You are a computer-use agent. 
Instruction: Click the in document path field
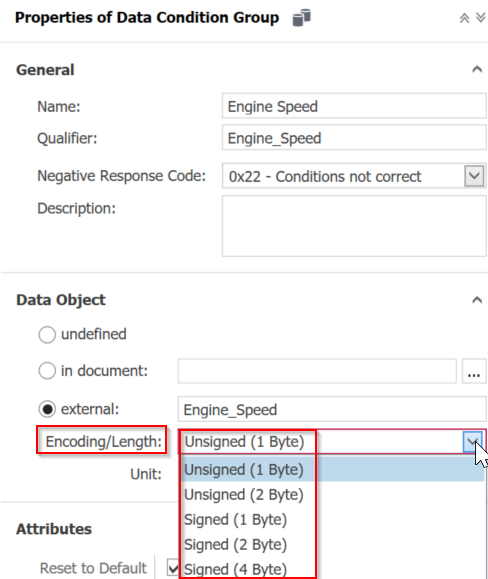tap(317, 371)
